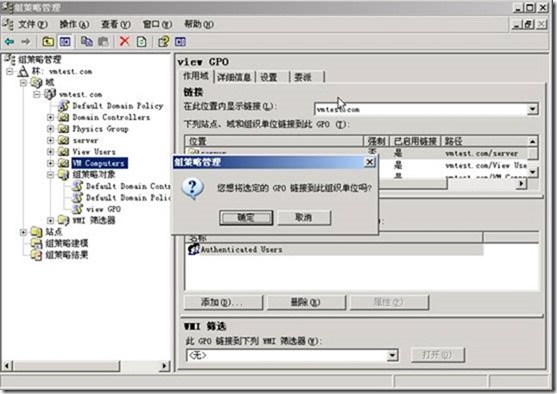Viewport: 557px width, 394px height.
Task: Expand the View Users node
Action: point(50,152)
